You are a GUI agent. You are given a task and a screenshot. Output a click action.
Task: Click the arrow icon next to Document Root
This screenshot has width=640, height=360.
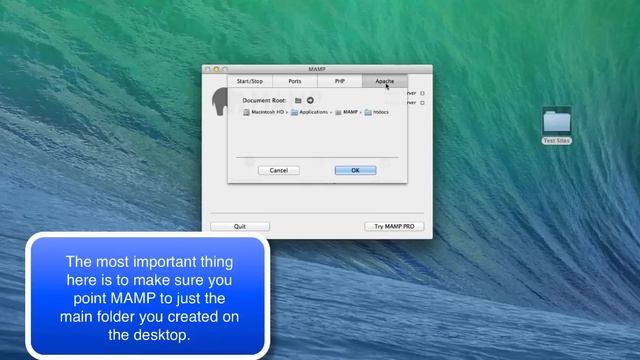tap(310, 100)
